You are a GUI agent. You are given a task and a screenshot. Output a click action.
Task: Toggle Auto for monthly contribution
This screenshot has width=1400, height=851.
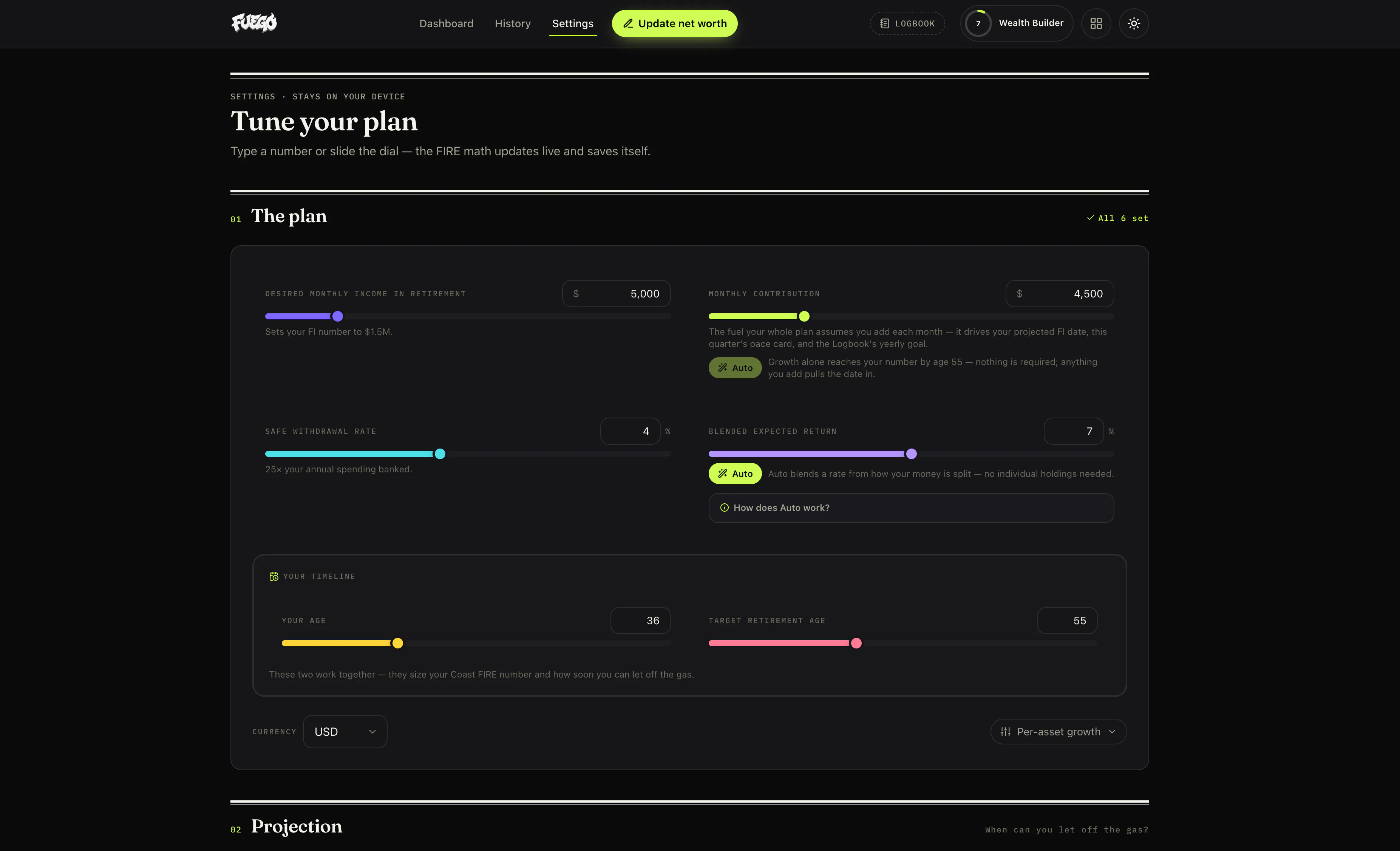(735, 368)
